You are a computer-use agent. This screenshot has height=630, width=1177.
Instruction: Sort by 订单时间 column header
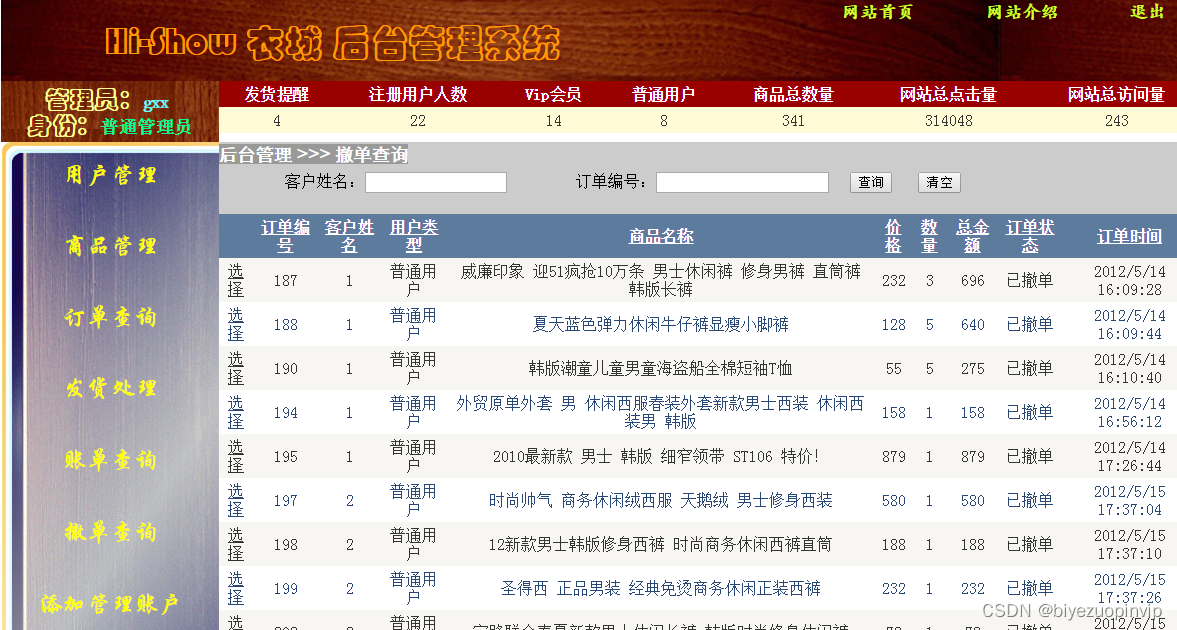(1129, 237)
